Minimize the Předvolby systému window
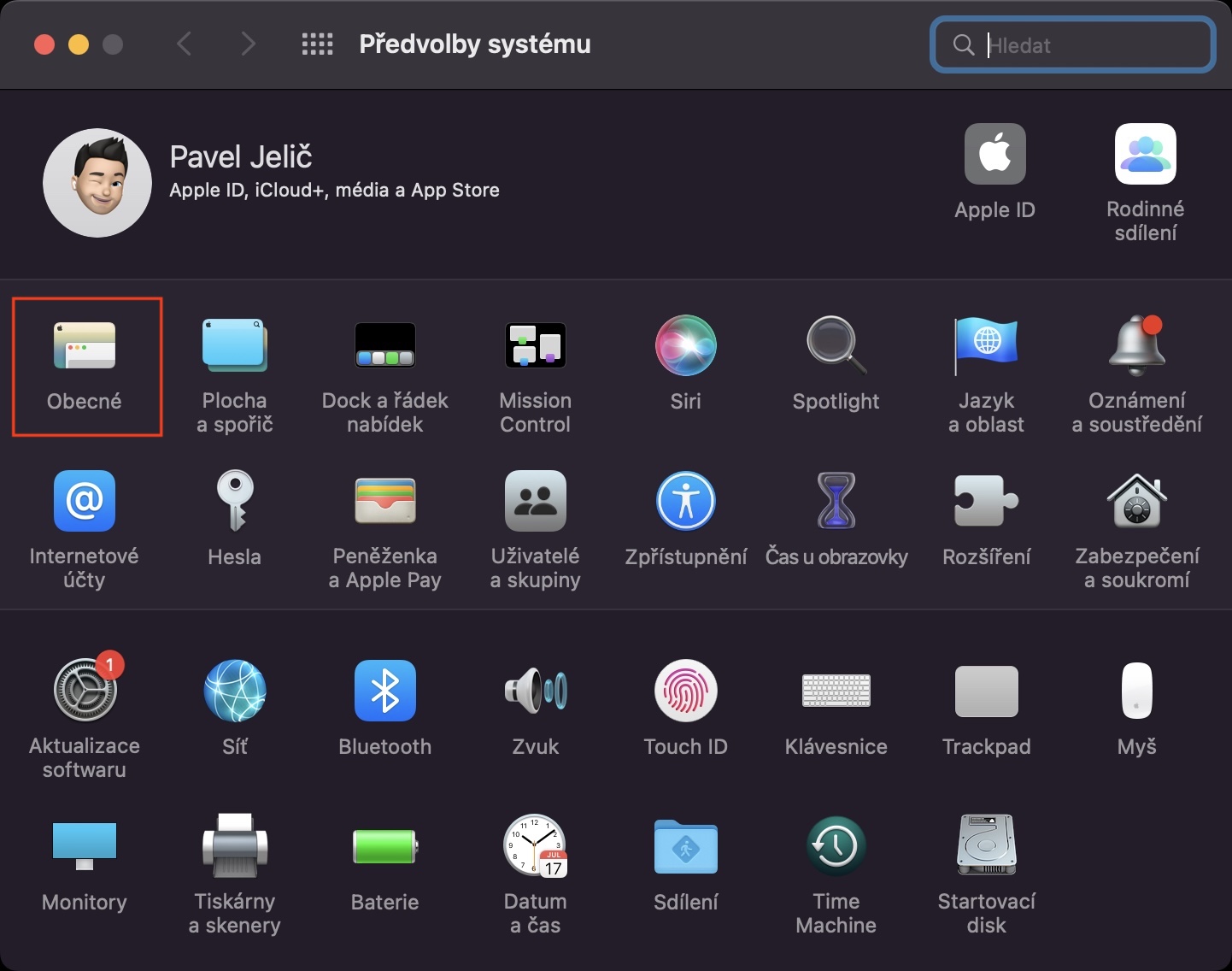The image size is (1232, 971). pyautogui.click(x=79, y=44)
